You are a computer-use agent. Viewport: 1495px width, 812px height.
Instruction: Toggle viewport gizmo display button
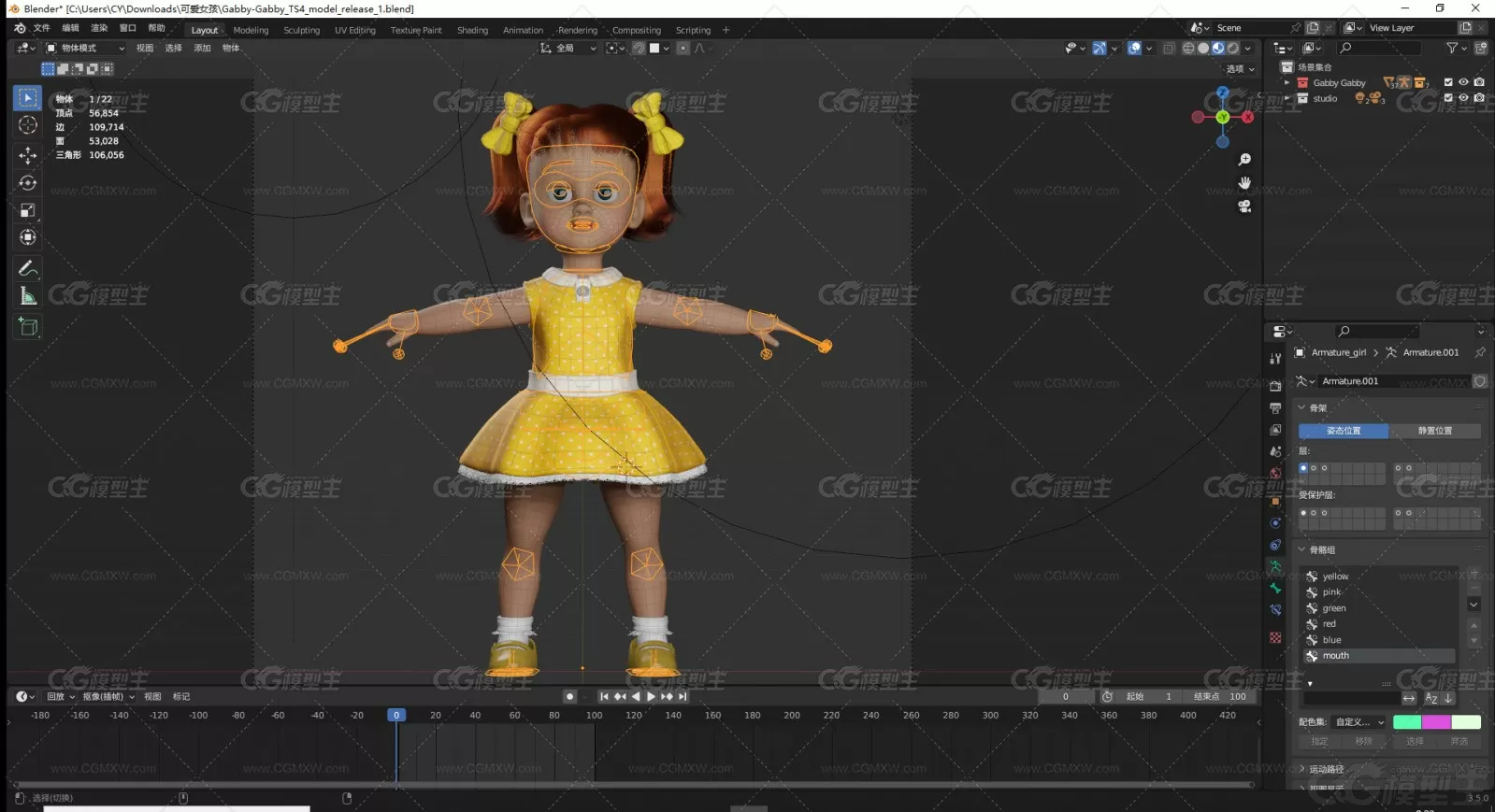tap(1100, 49)
